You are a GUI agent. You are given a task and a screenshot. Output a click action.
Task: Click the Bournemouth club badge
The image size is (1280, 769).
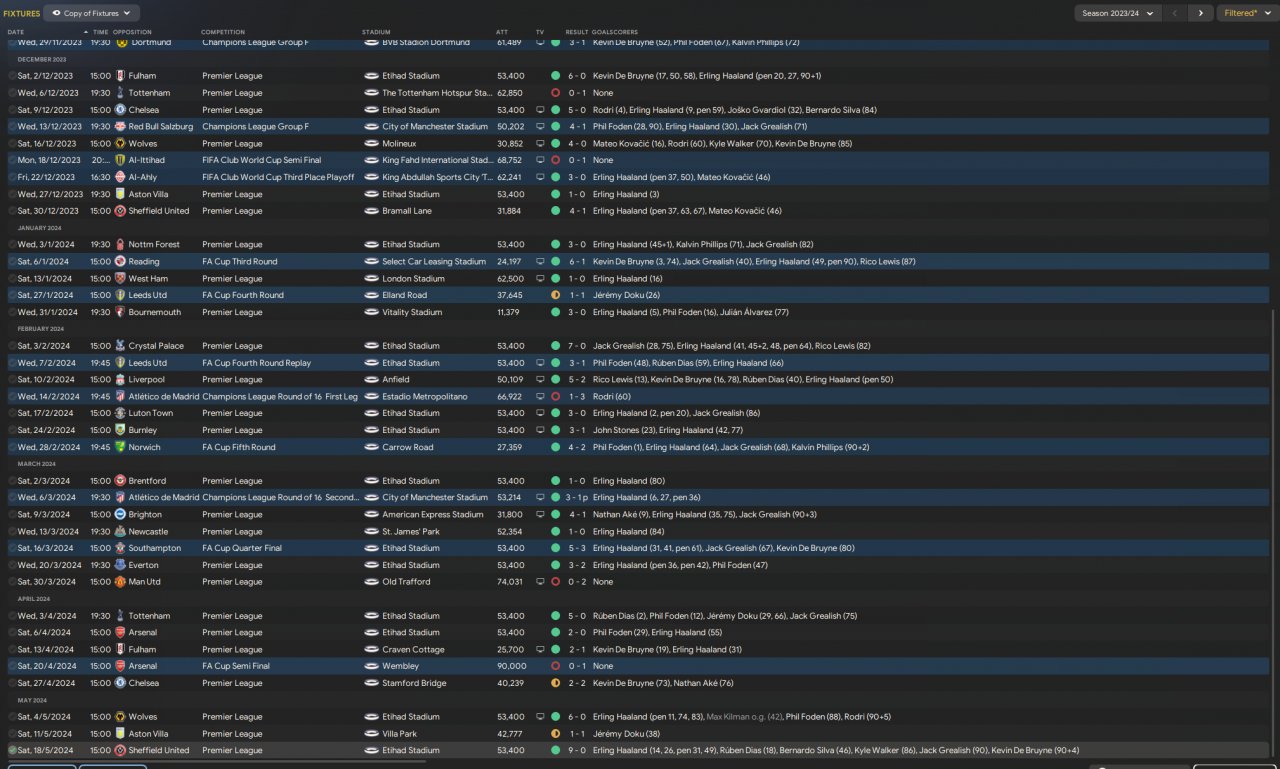pyautogui.click(x=121, y=312)
